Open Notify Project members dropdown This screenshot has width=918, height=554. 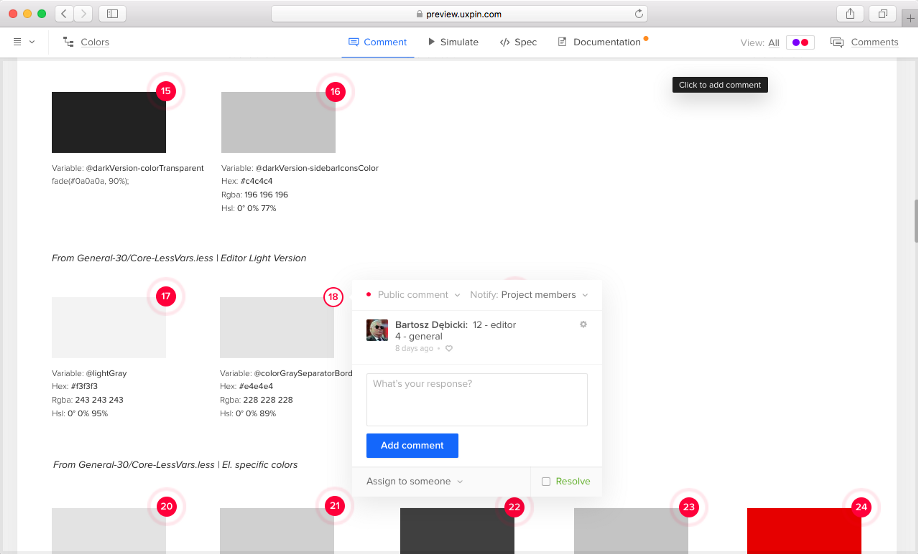tap(529, 295)
